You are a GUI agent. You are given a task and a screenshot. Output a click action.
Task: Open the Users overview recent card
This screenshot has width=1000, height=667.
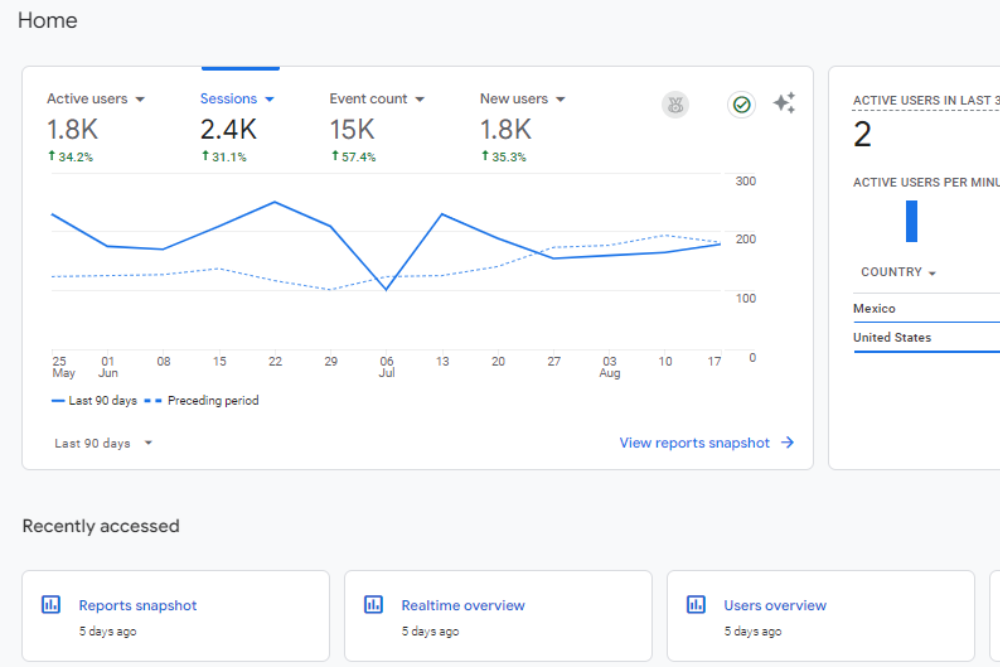821,615
